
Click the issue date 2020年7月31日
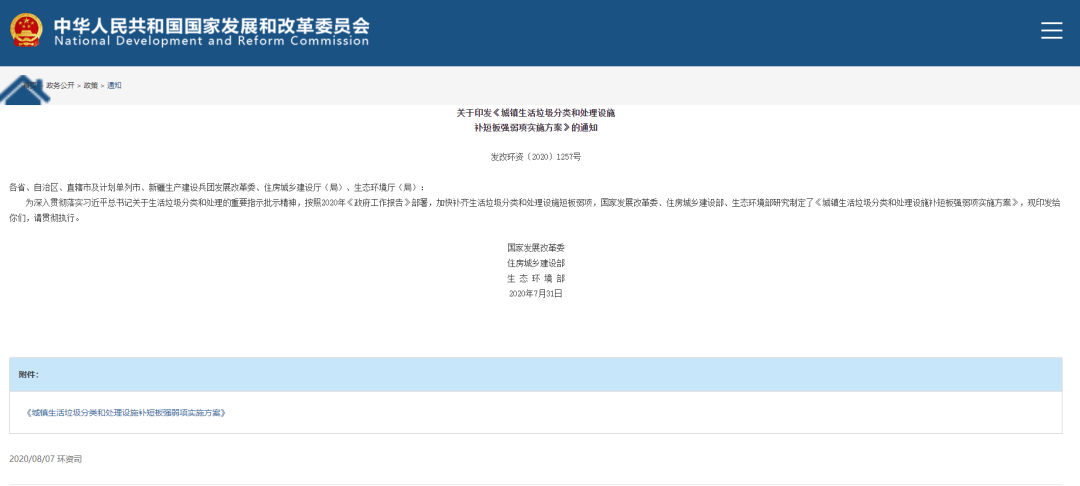[535, 294]
